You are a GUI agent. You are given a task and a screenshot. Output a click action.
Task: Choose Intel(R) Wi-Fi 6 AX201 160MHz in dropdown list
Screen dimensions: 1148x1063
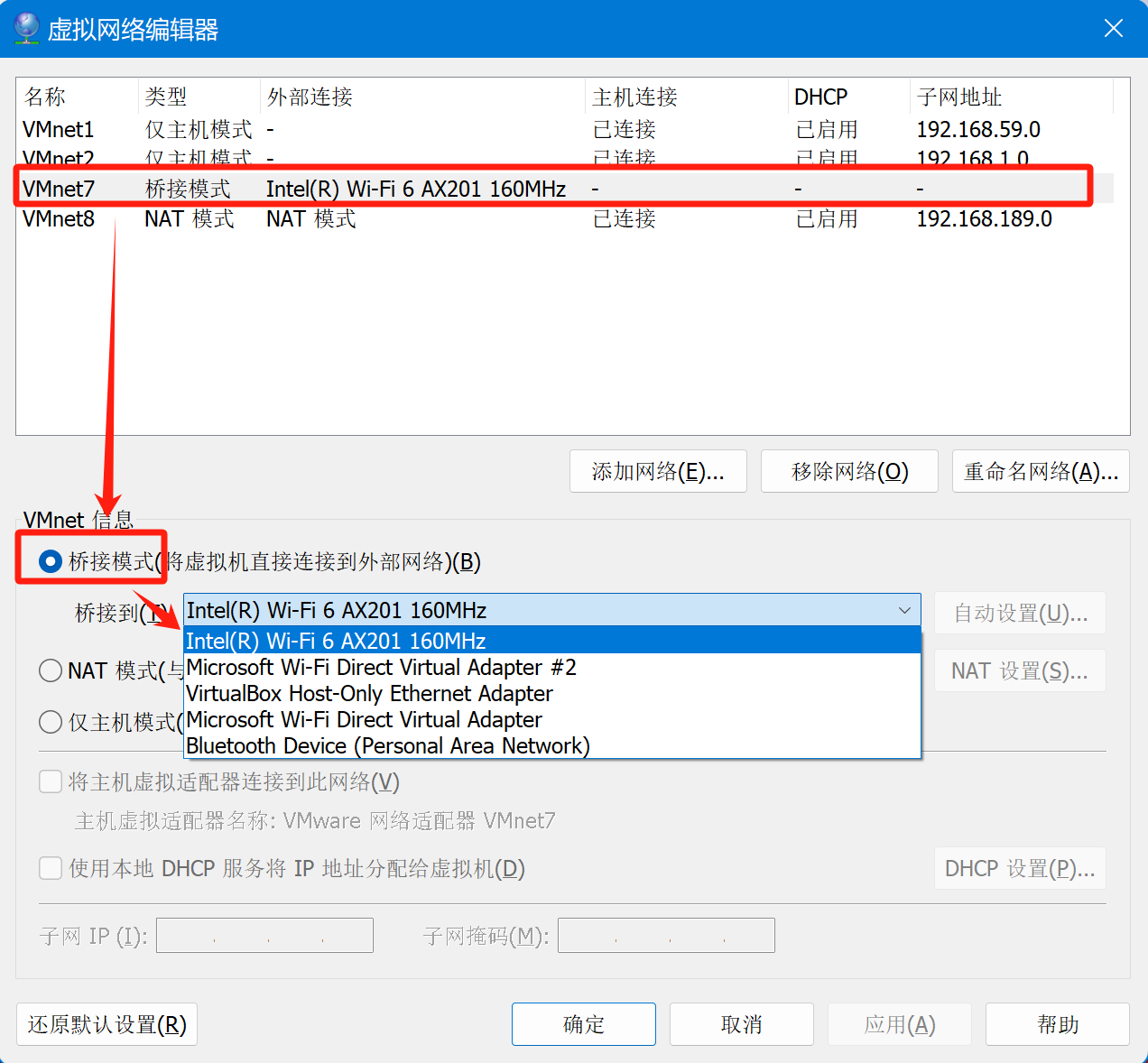tap(552, 641)
